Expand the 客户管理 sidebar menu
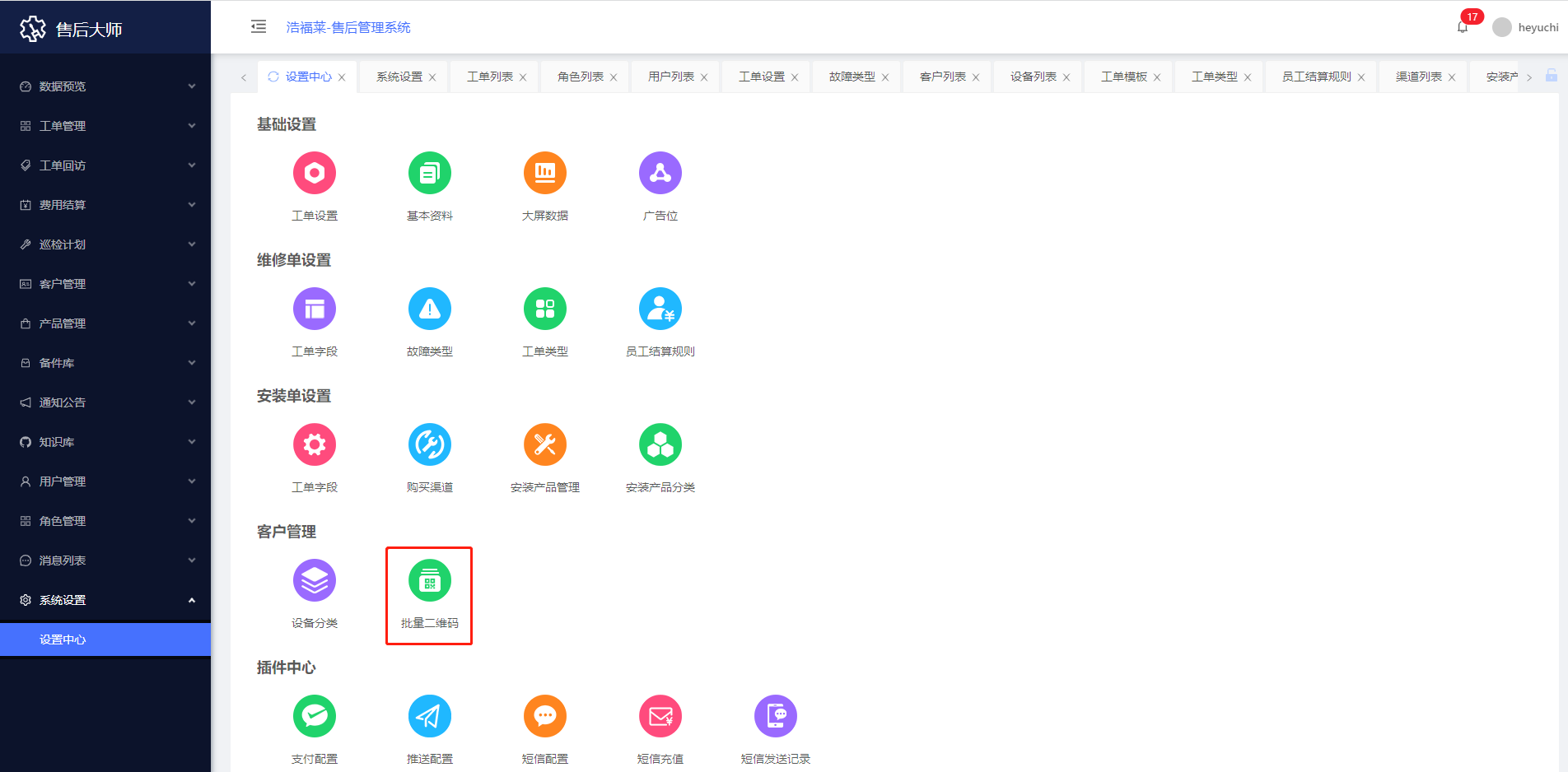Viewport: 1568px width, 772px height. [105, 284]
